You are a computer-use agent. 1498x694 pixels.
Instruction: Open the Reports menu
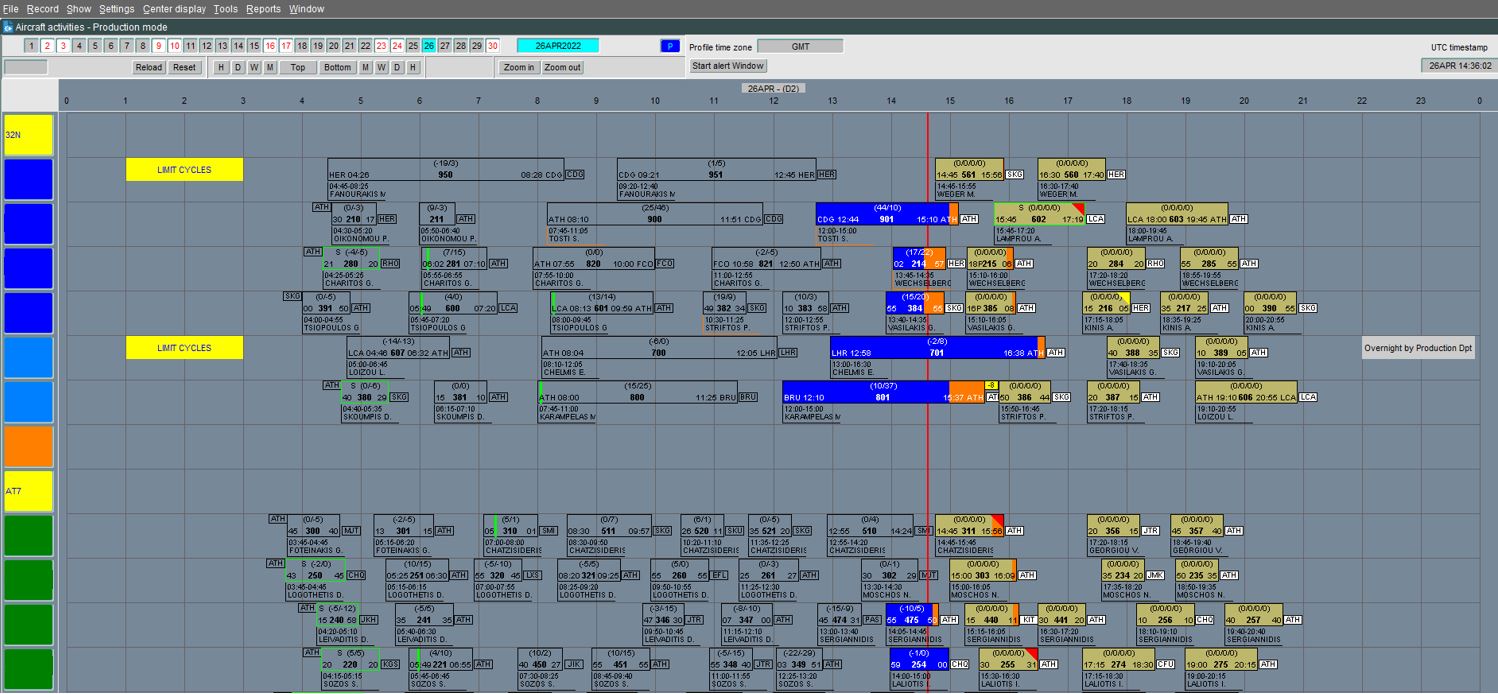pos(264,8)
